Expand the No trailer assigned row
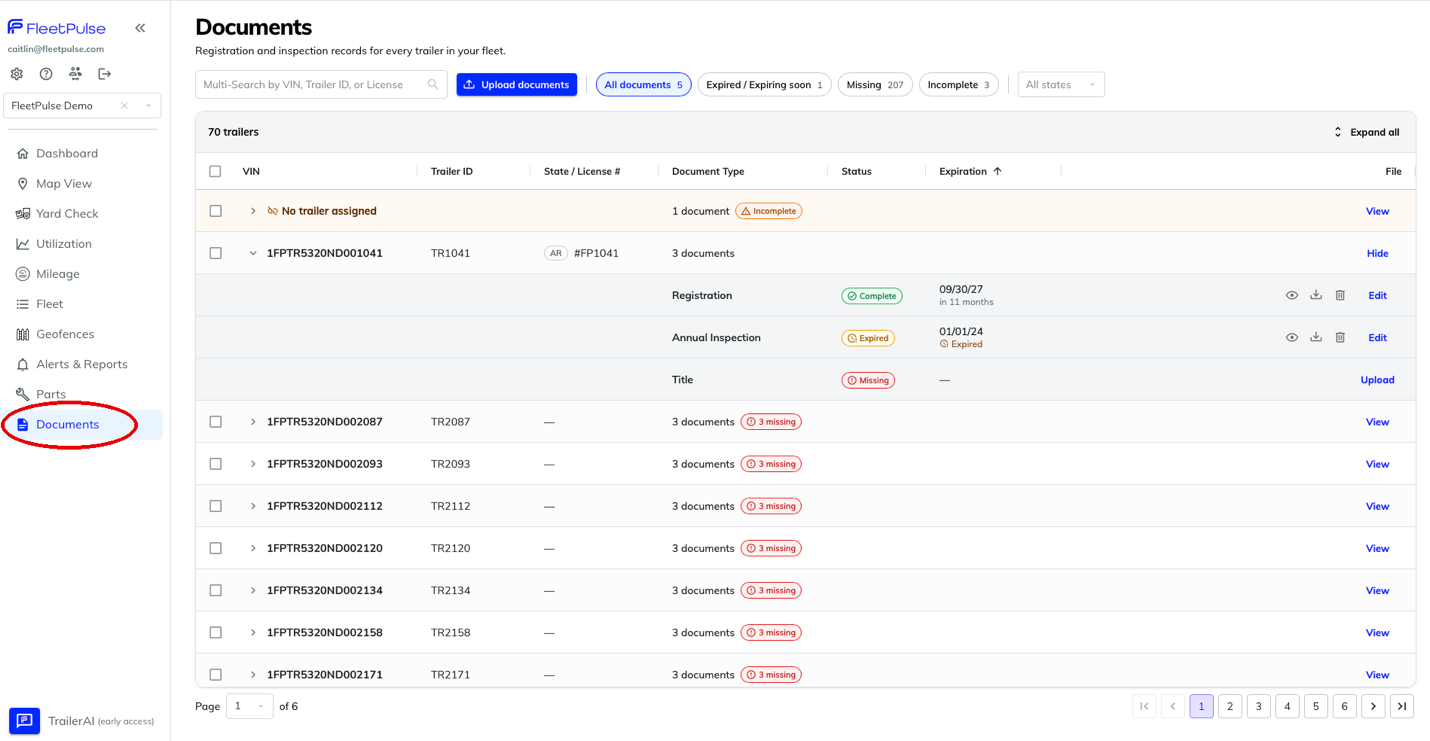Screen dimensions: 1430x741 [253, 211]
